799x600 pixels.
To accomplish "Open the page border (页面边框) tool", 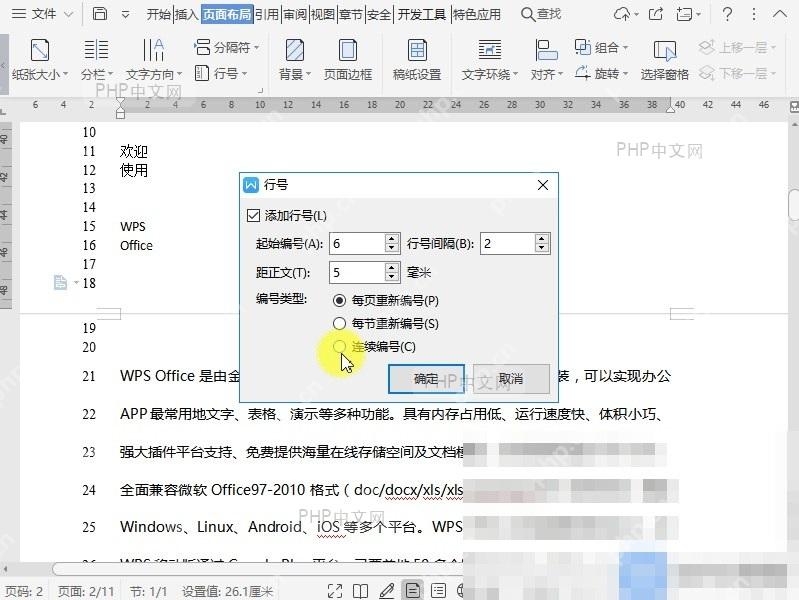I will pos(348,60).
